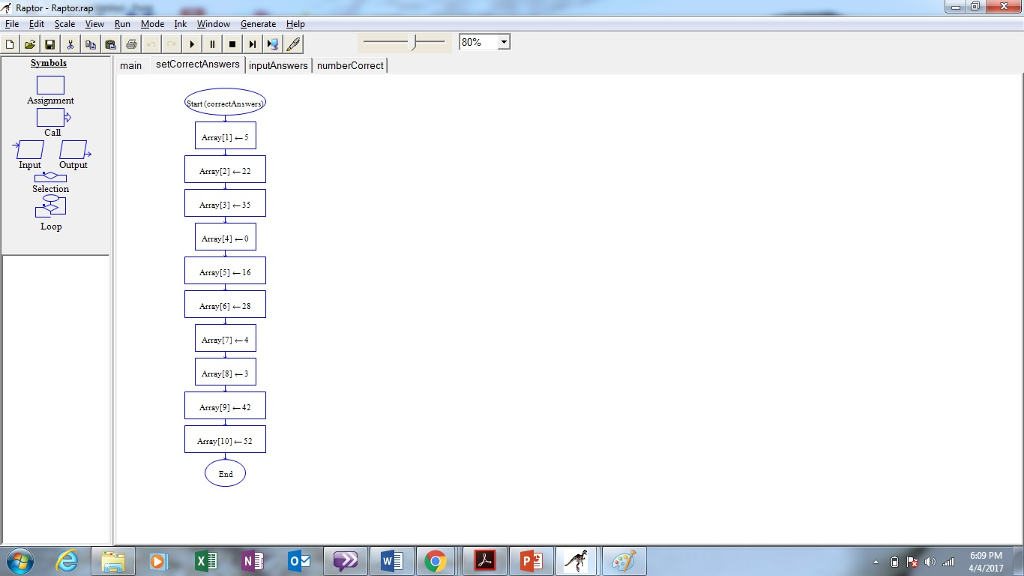Run the flowchart with the Play icon
1024x576 pixels.
click(x=191, y=43)
